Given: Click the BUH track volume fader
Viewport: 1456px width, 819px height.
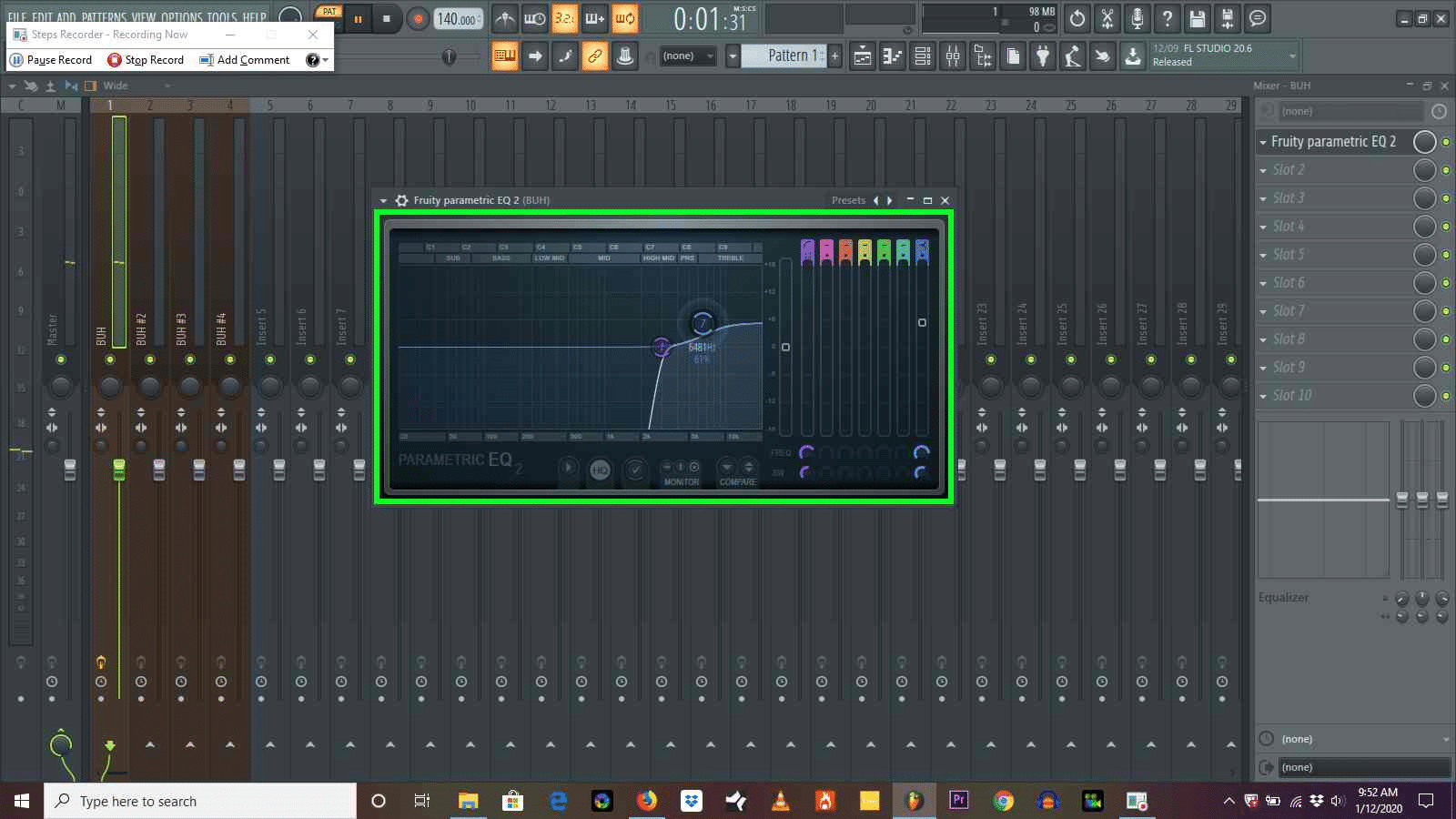Looking at the screenshot, I should [x=119, y=470].
